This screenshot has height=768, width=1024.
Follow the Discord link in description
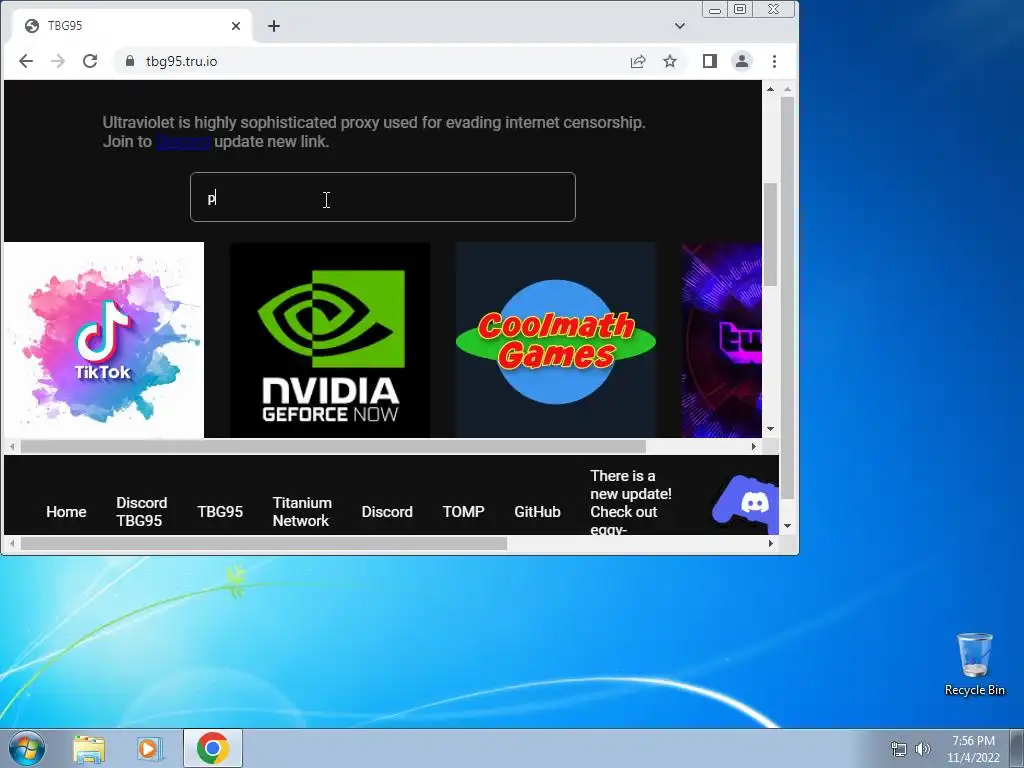pyautogui.click(x=183, y=142)
